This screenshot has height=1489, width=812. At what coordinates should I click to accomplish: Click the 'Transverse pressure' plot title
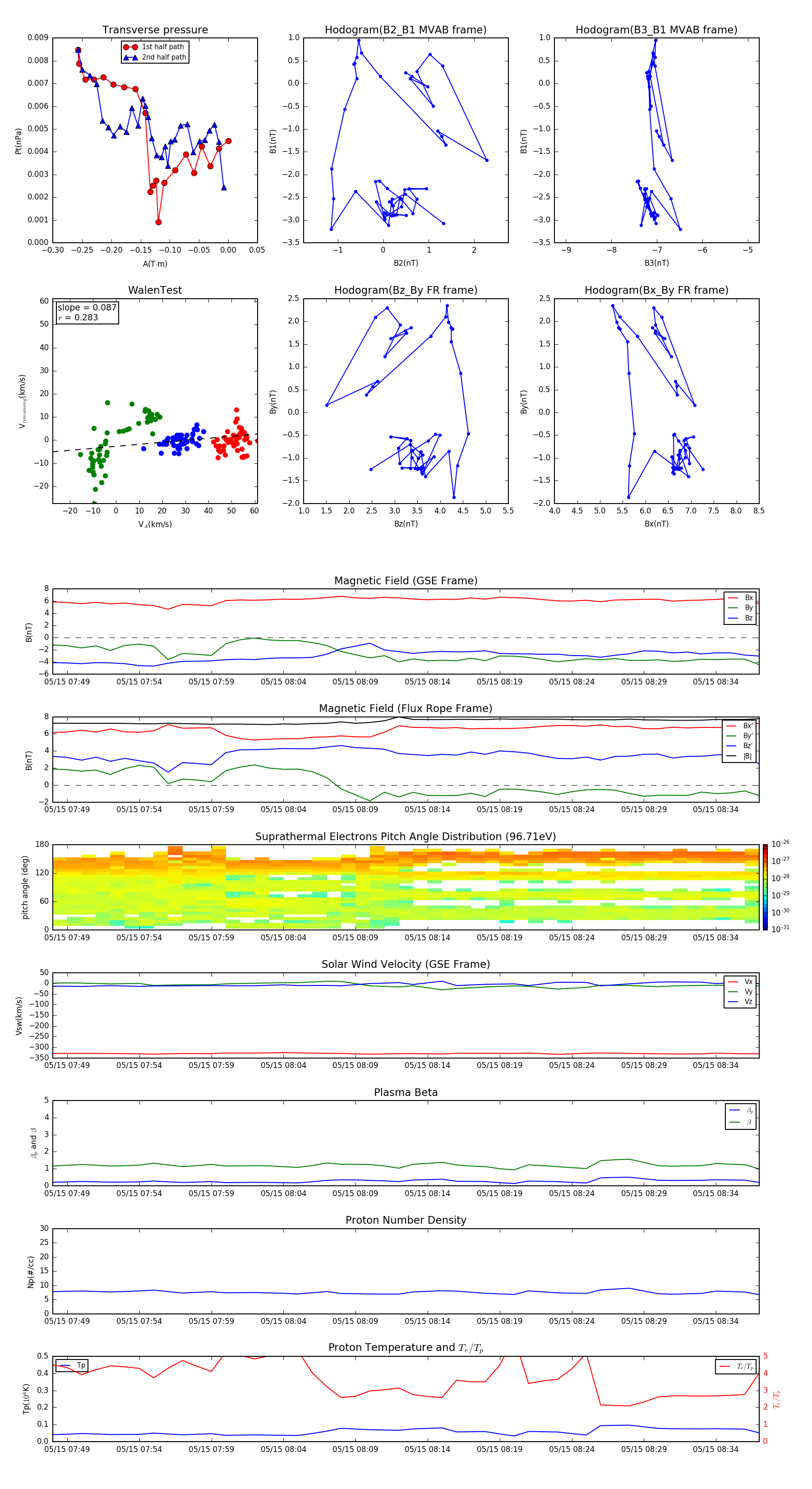[x=155, y=29]
